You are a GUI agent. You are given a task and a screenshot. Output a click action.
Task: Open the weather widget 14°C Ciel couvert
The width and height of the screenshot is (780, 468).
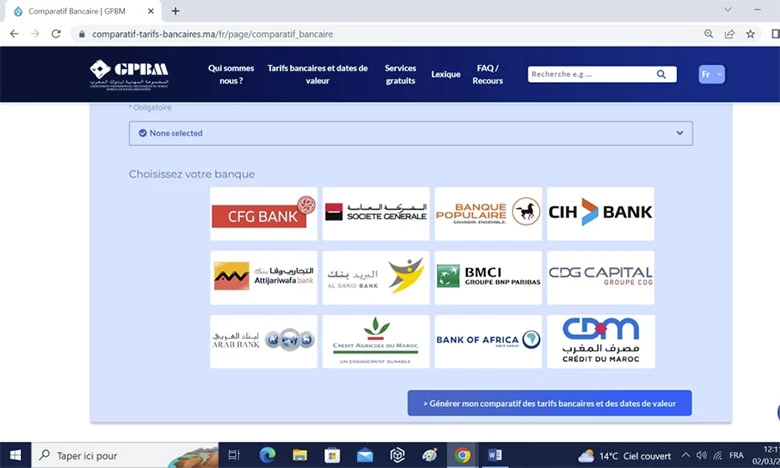(625, 456)
